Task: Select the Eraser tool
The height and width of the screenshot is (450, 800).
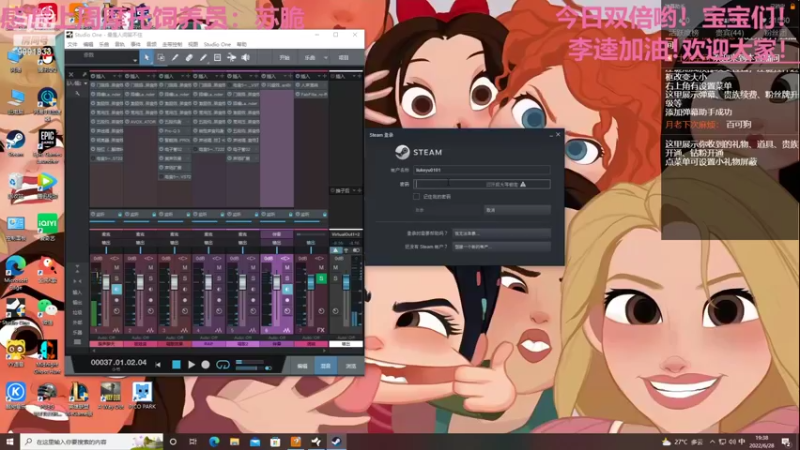Action: 189,58
